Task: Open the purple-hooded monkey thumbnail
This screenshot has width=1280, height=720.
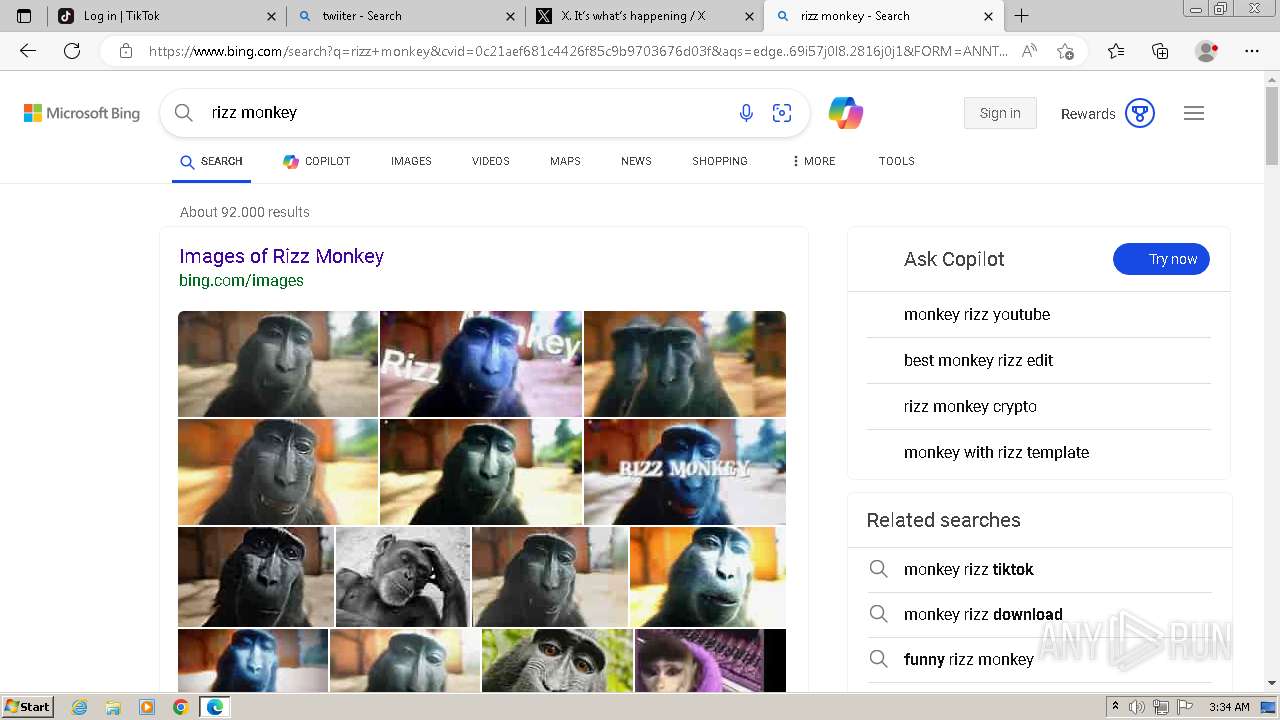Action: coord(710,660)
